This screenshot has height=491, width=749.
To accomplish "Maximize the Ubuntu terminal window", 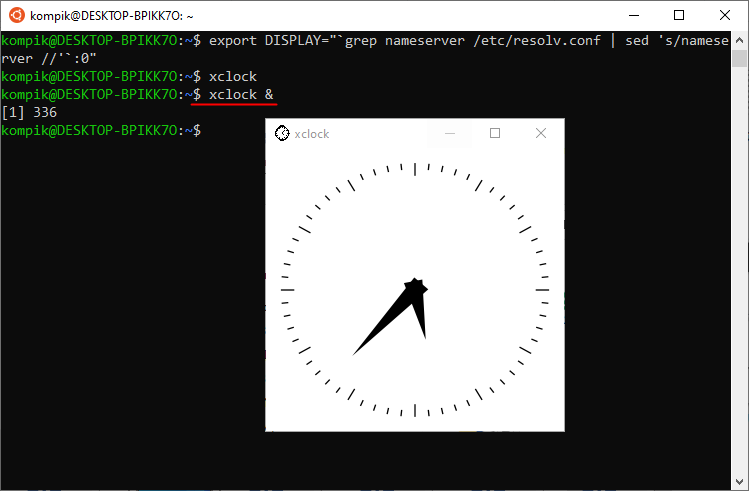I will pyautogui.click(x=679, y=15).
